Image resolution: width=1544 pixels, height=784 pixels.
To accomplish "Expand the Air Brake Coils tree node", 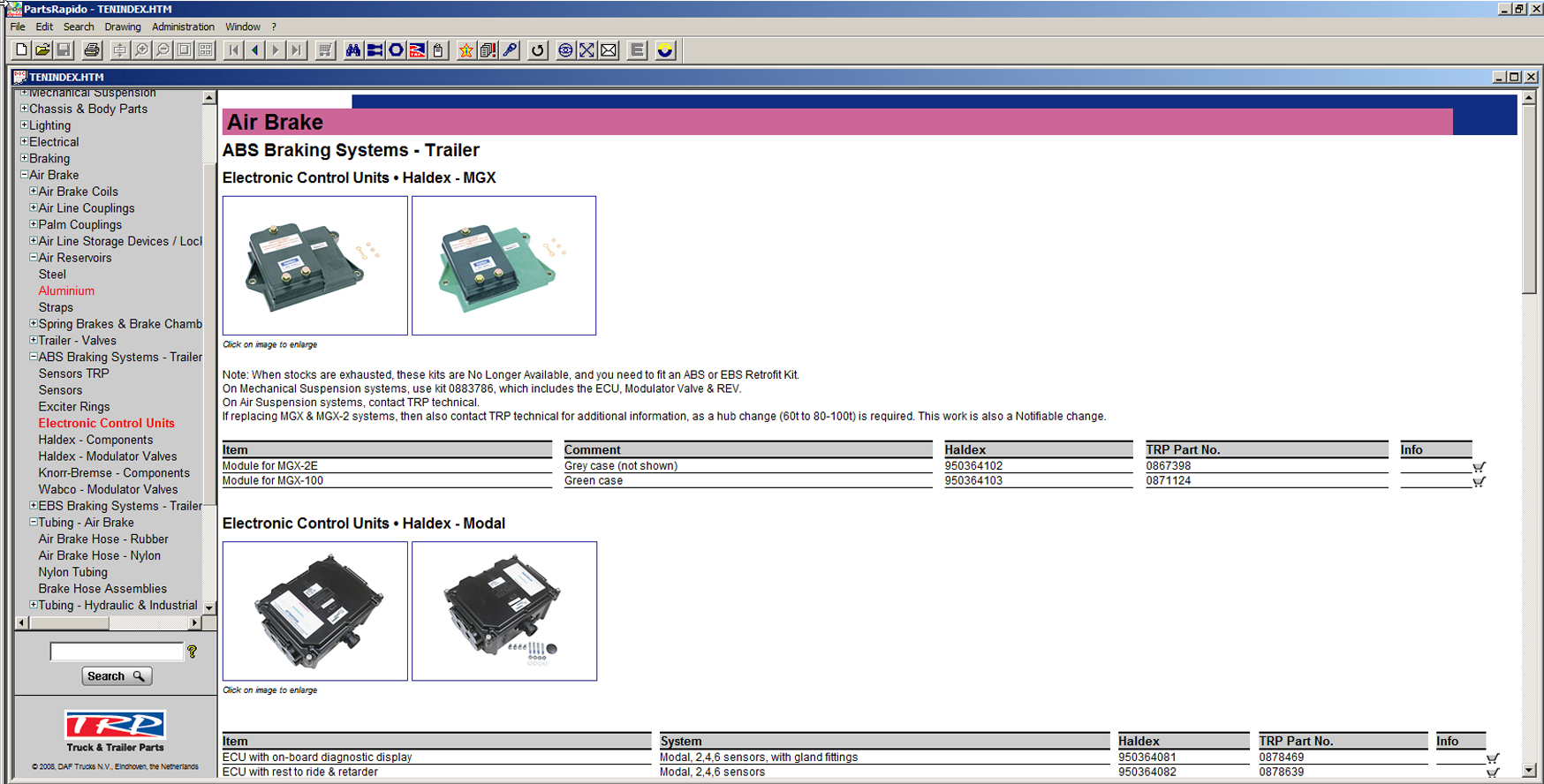I will click(34, 191).
